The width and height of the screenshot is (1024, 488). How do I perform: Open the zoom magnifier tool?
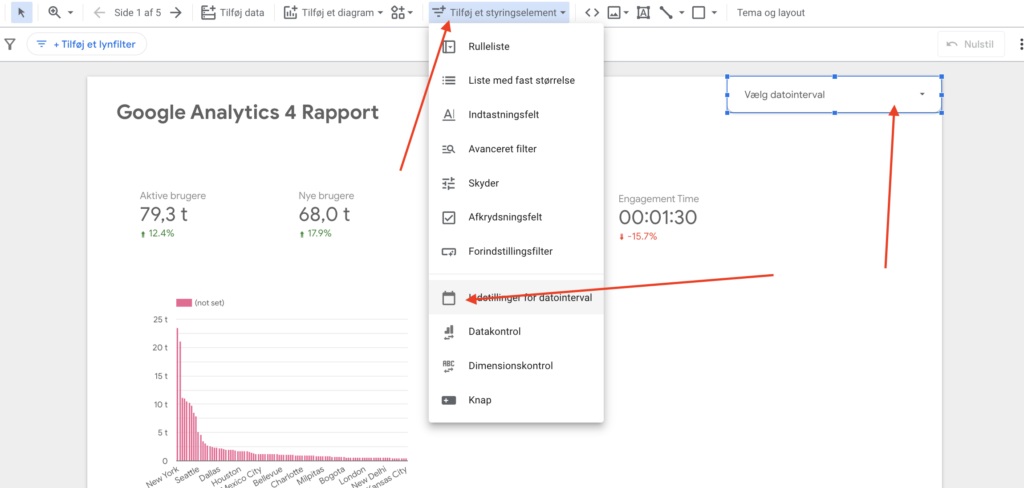pyautogui.click(x=54, y=12)
